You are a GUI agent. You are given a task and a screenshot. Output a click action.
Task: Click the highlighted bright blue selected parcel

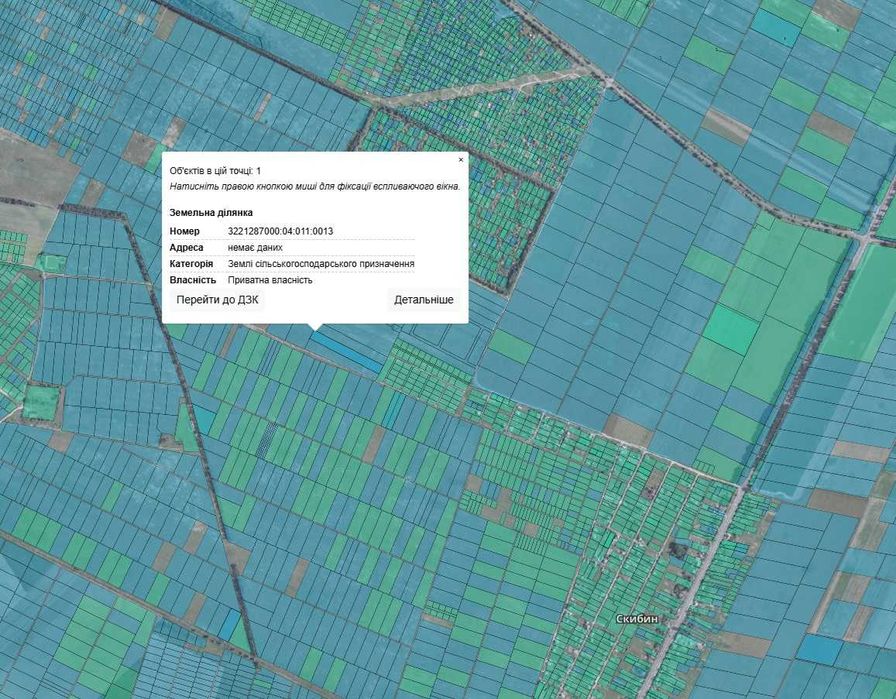pyautogui.click(x=347, y=351)
